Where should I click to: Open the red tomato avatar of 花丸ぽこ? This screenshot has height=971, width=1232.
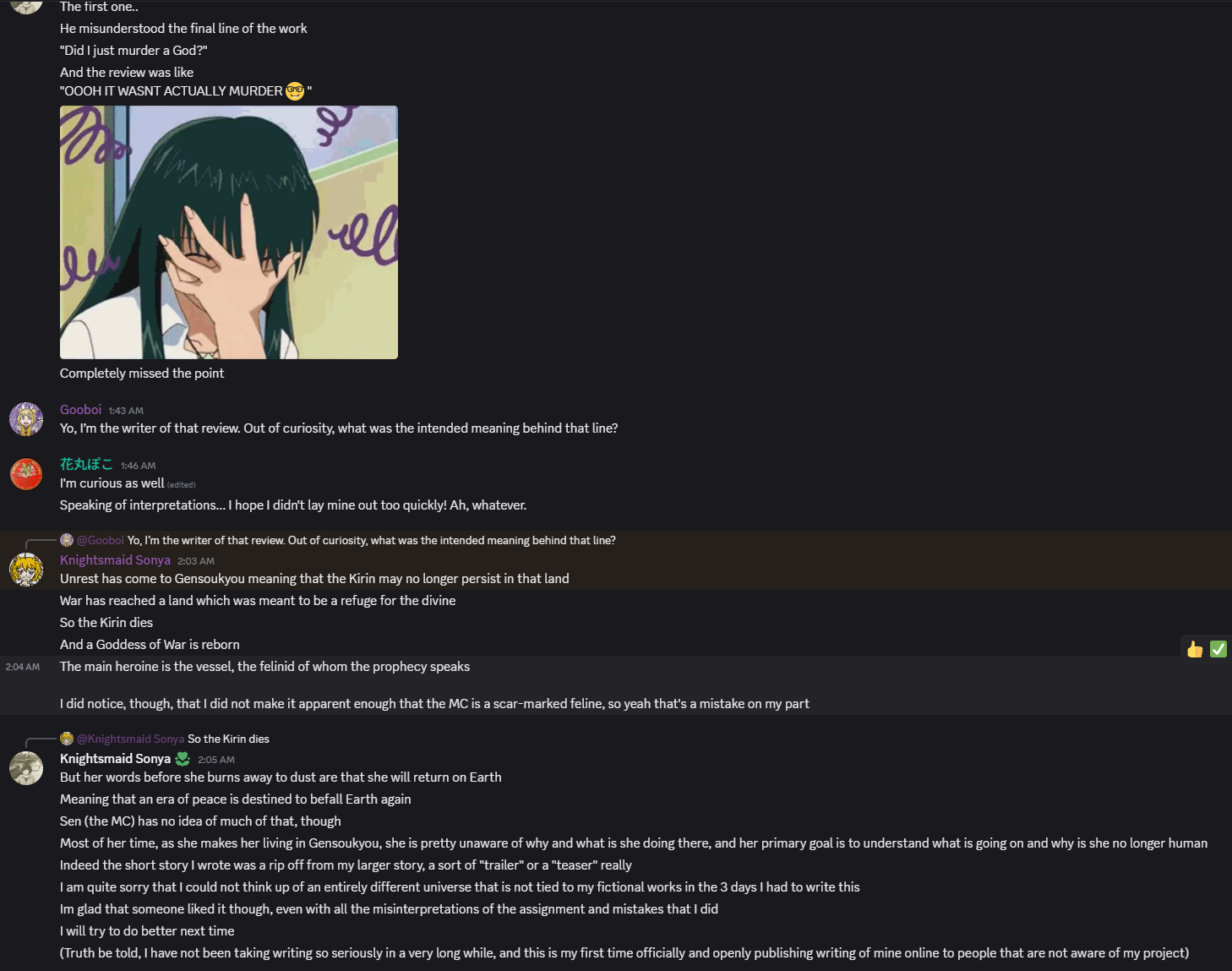(26, 474)
